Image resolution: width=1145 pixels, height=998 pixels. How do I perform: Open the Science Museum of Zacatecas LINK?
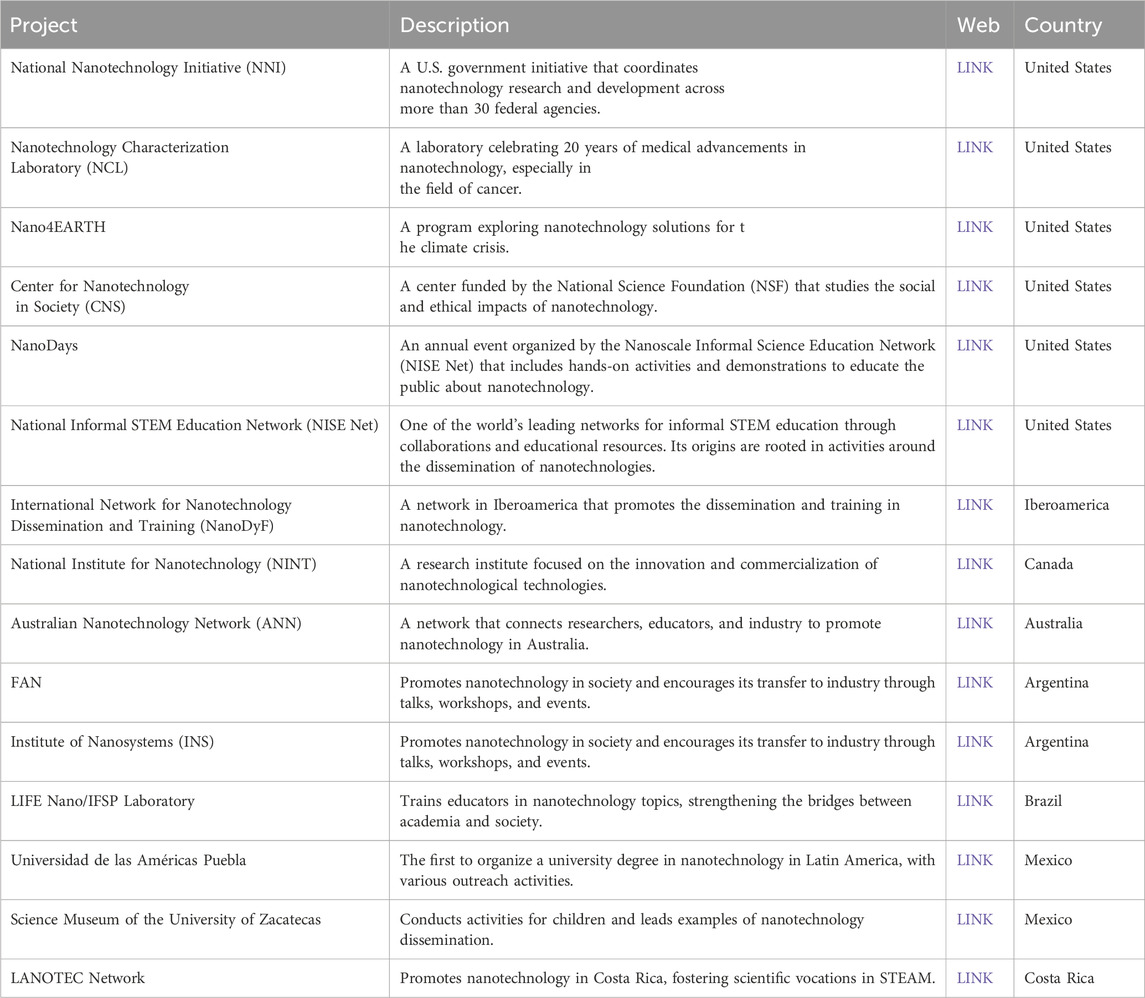(975, 919)
